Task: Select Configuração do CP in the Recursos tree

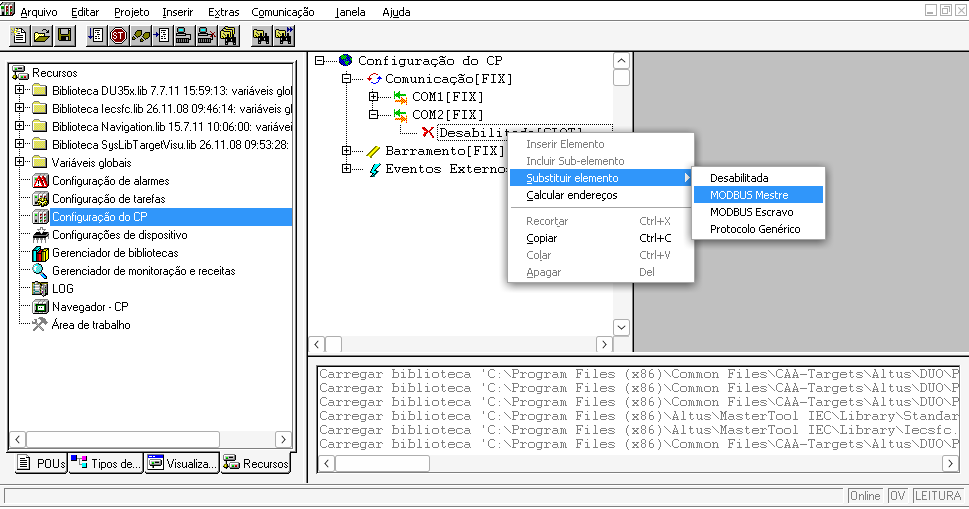Action: 99,217
